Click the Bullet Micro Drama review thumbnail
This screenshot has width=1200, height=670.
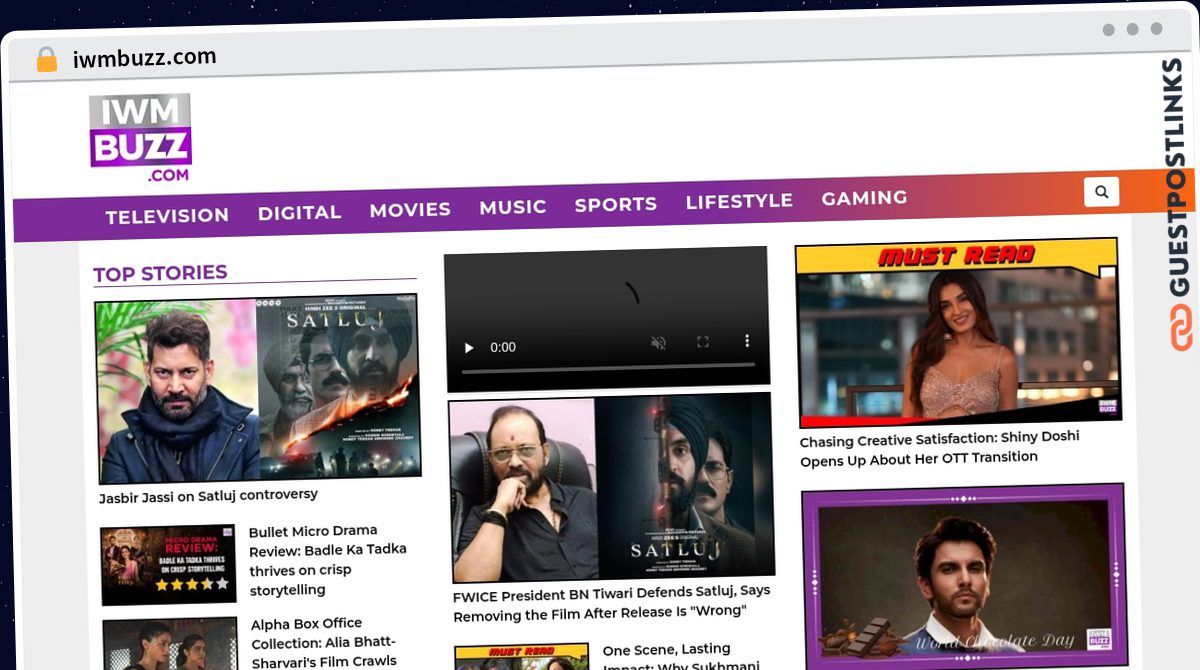[x=169, y=565]
